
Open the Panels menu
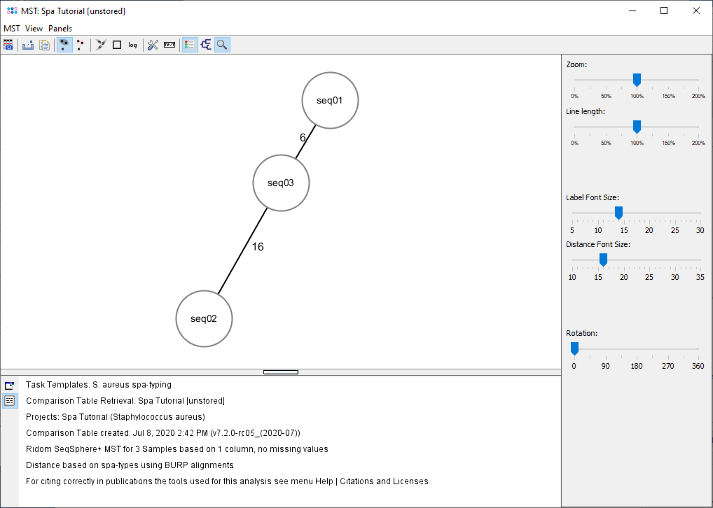(60, 28)
